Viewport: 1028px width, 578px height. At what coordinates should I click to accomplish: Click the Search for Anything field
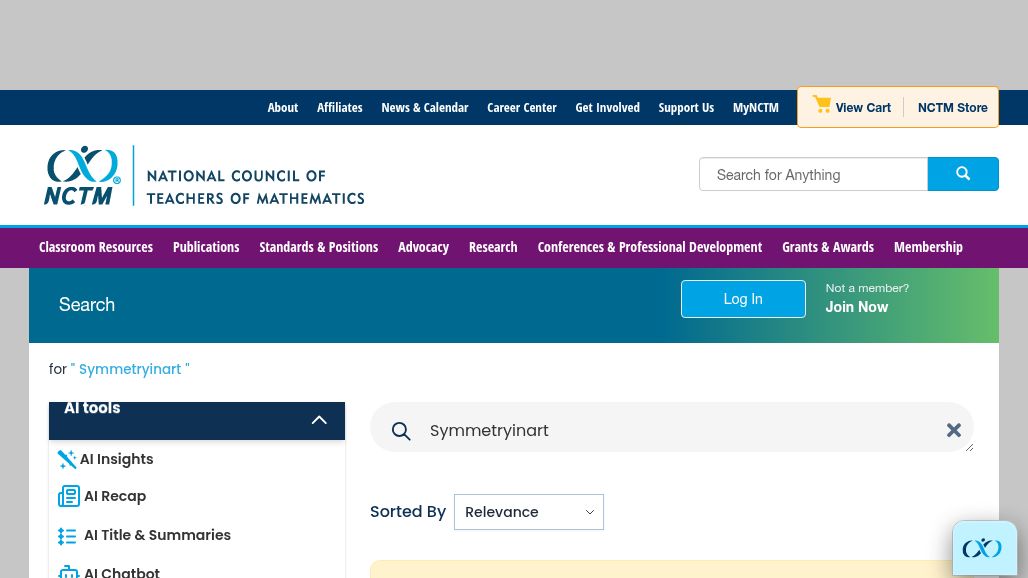pos(813,174)
